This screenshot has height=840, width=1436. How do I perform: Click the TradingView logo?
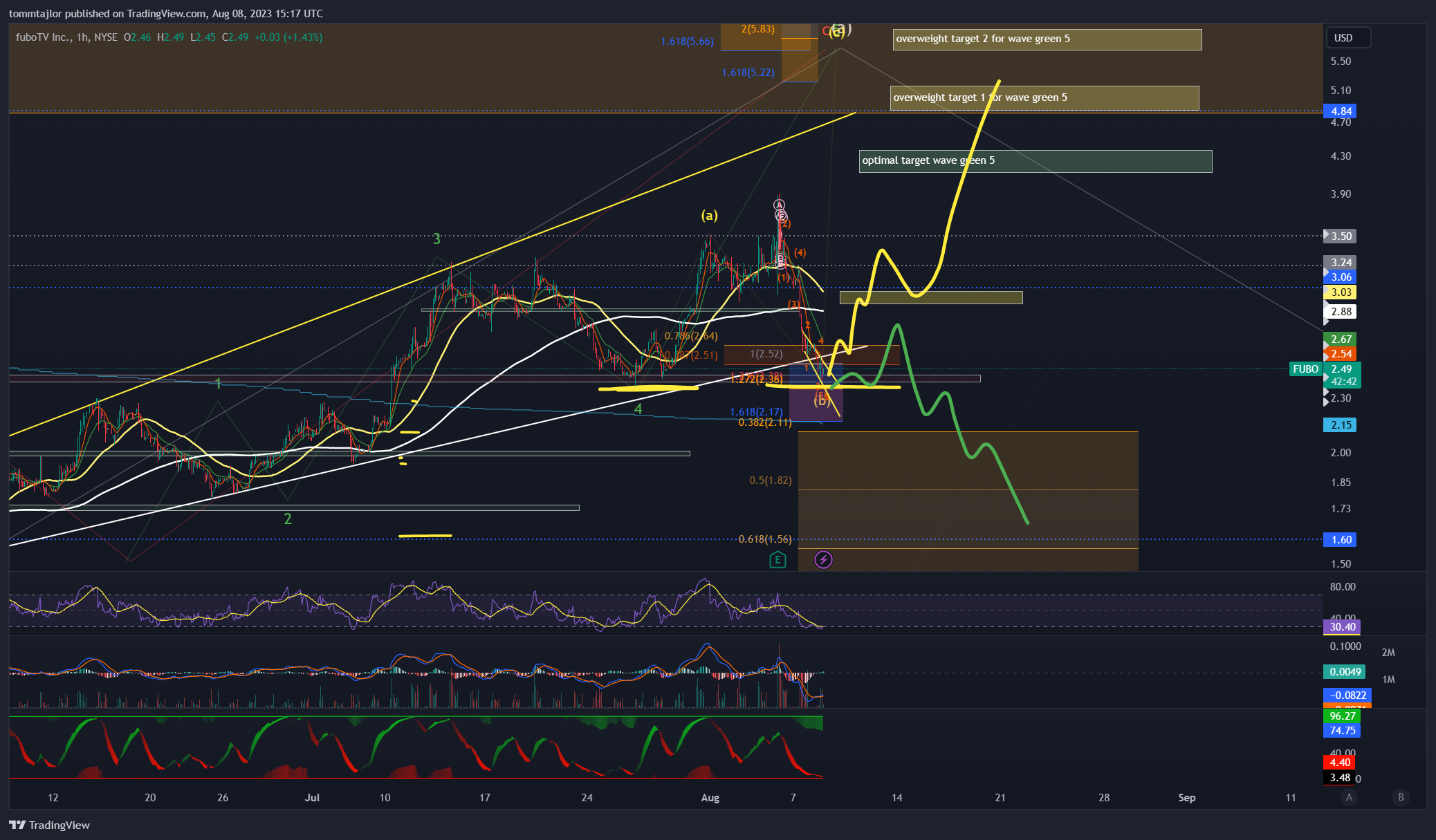coord(50,825)
